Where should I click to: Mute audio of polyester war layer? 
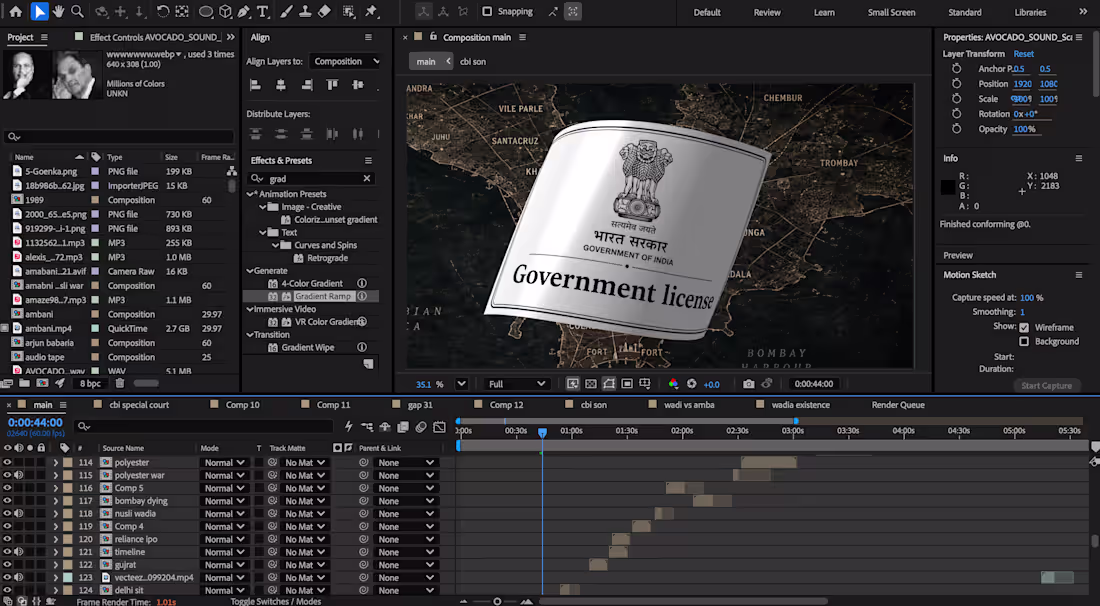pyautogui.click(x=19, y=475)
